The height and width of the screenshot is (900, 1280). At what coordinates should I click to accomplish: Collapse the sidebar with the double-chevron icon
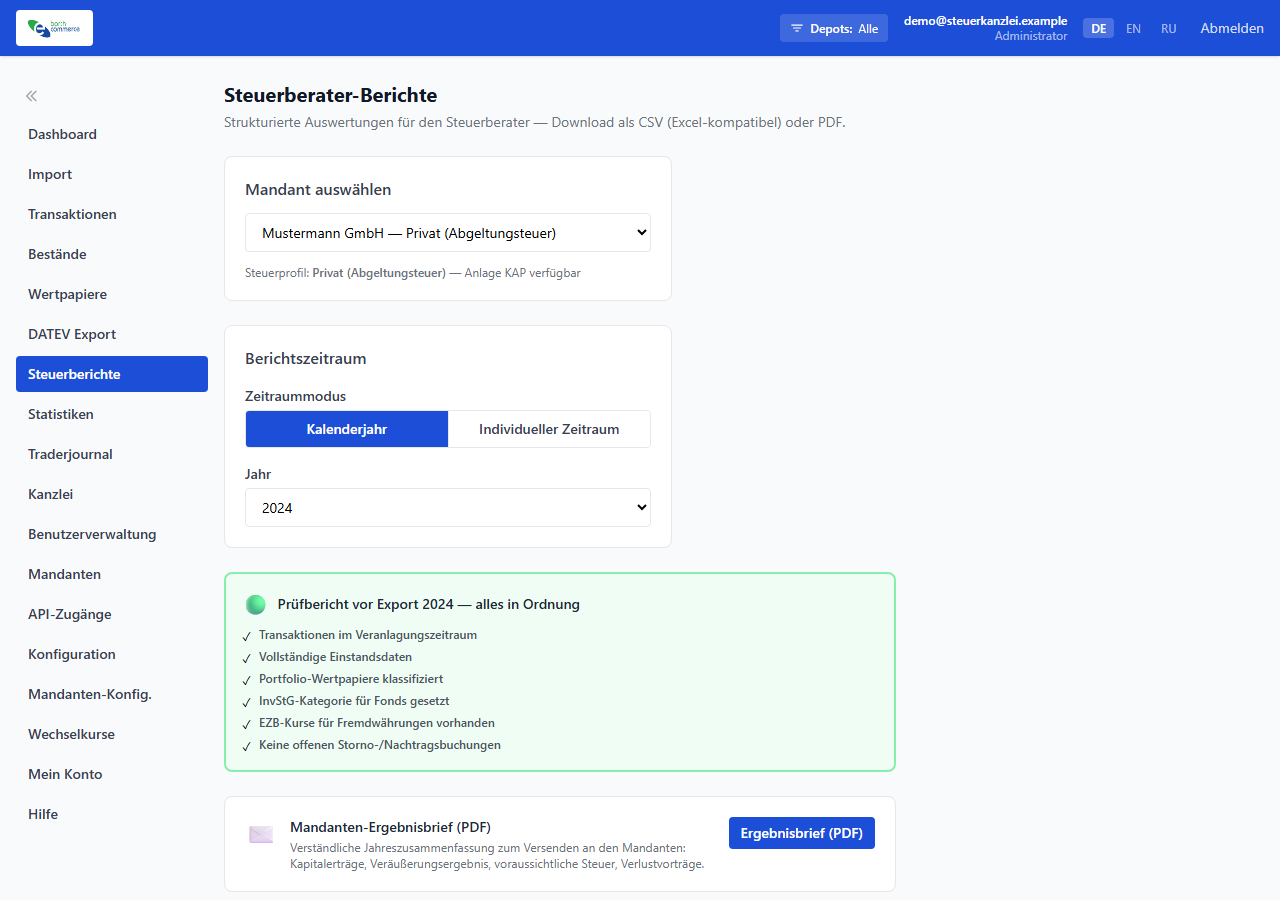(32, 96)
